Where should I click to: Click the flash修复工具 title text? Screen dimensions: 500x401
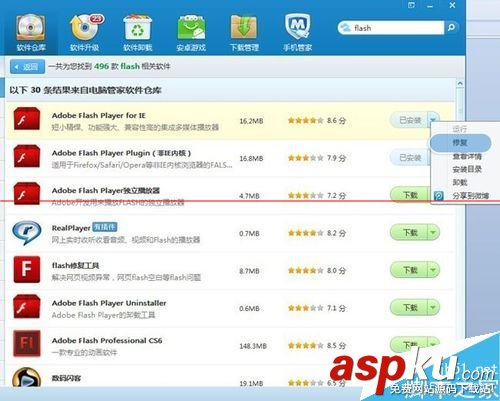[75, 265]
